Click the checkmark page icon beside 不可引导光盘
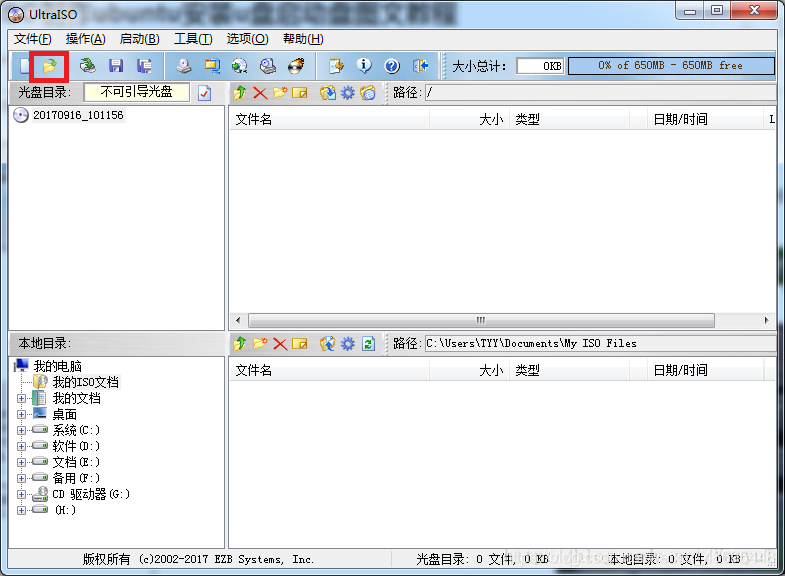Image resolution: width=785 pixels, height=576 pixels. (204, 93)
